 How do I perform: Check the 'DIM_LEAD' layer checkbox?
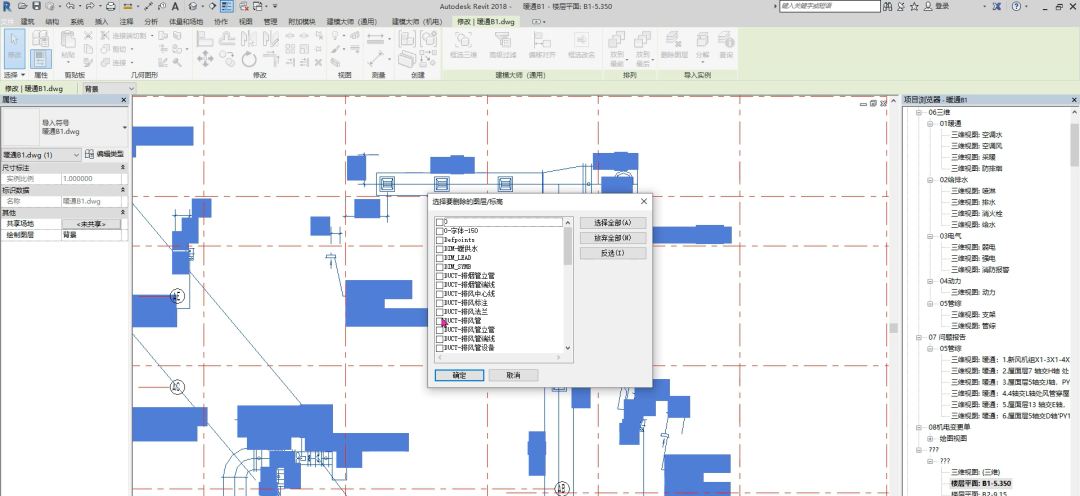(439, 258)
